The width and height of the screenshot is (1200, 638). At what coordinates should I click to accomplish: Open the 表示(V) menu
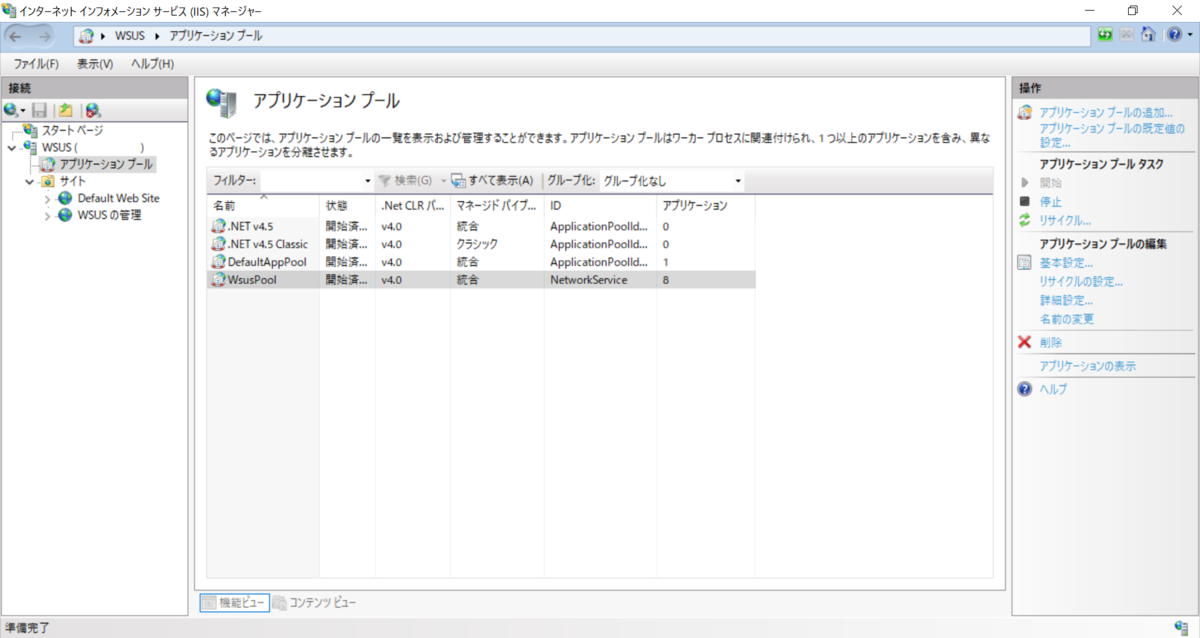point(95,64)
